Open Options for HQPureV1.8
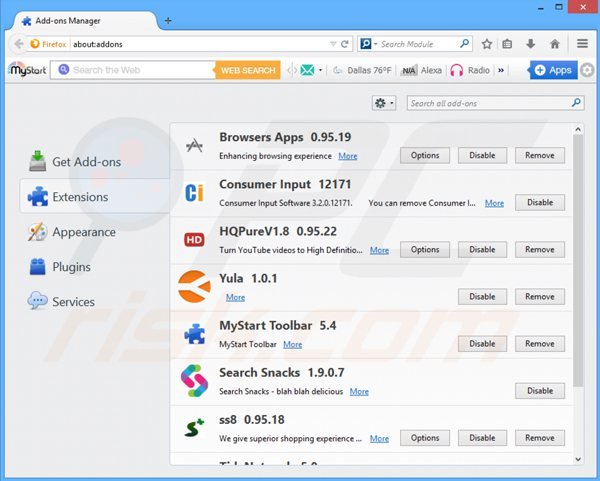The image size is (600, 481). coord(425,249)
